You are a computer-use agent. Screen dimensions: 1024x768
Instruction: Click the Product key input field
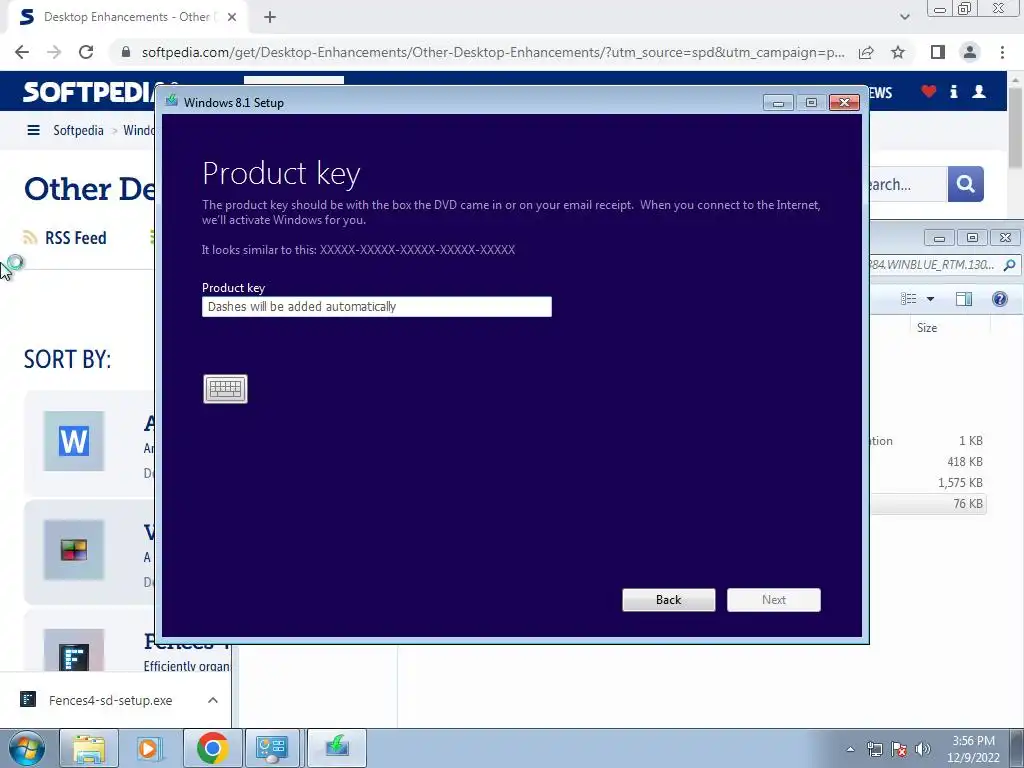tap(377, 307)
